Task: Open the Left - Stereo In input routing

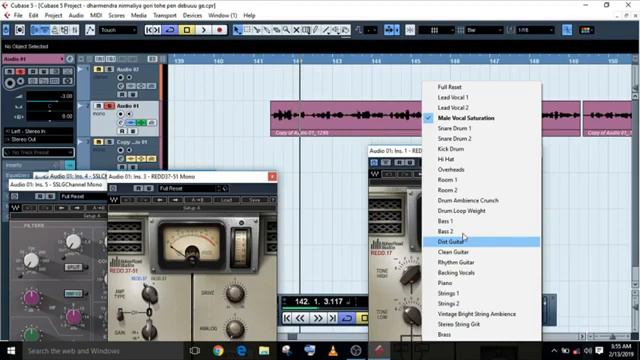Action: coord(39,131)
